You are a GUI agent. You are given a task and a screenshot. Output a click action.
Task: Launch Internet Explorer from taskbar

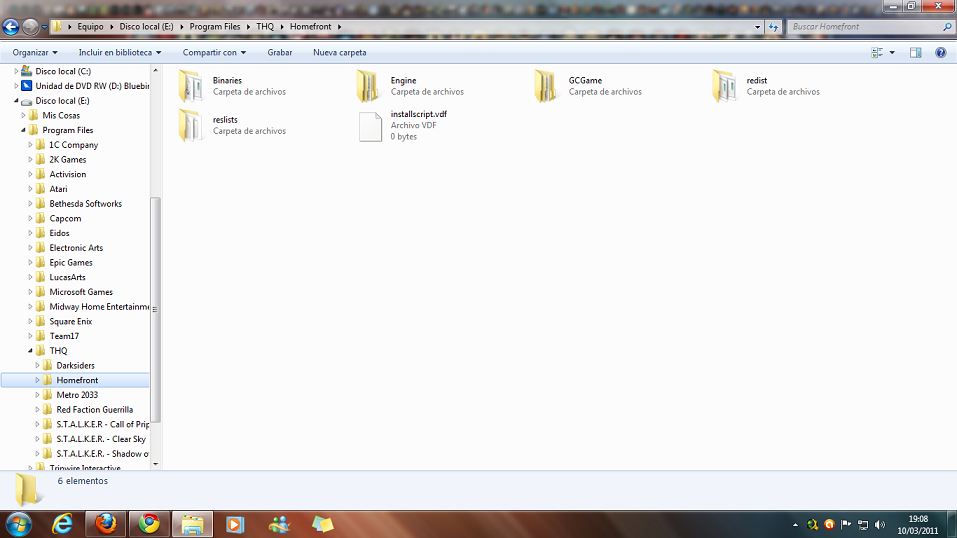(x=62, y=525)
